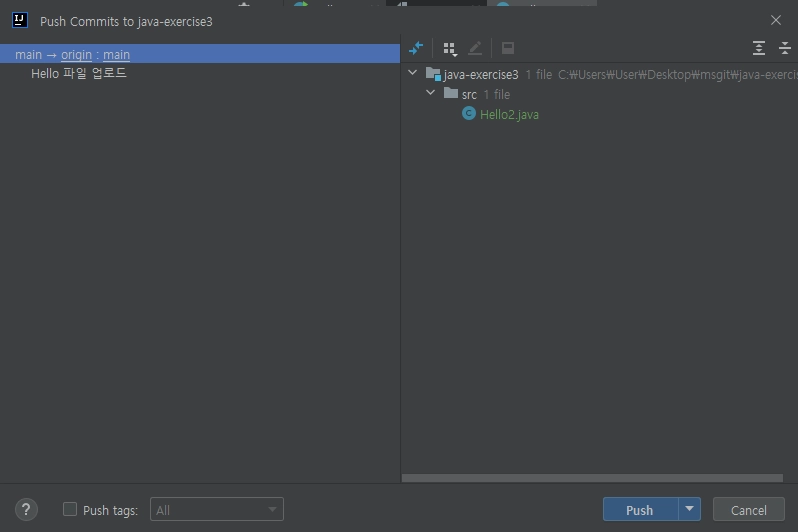The height and width of the screenshot is (532, 798).
Task: Click the Show Diff toolbar icon
Action: tap(416, 48)
